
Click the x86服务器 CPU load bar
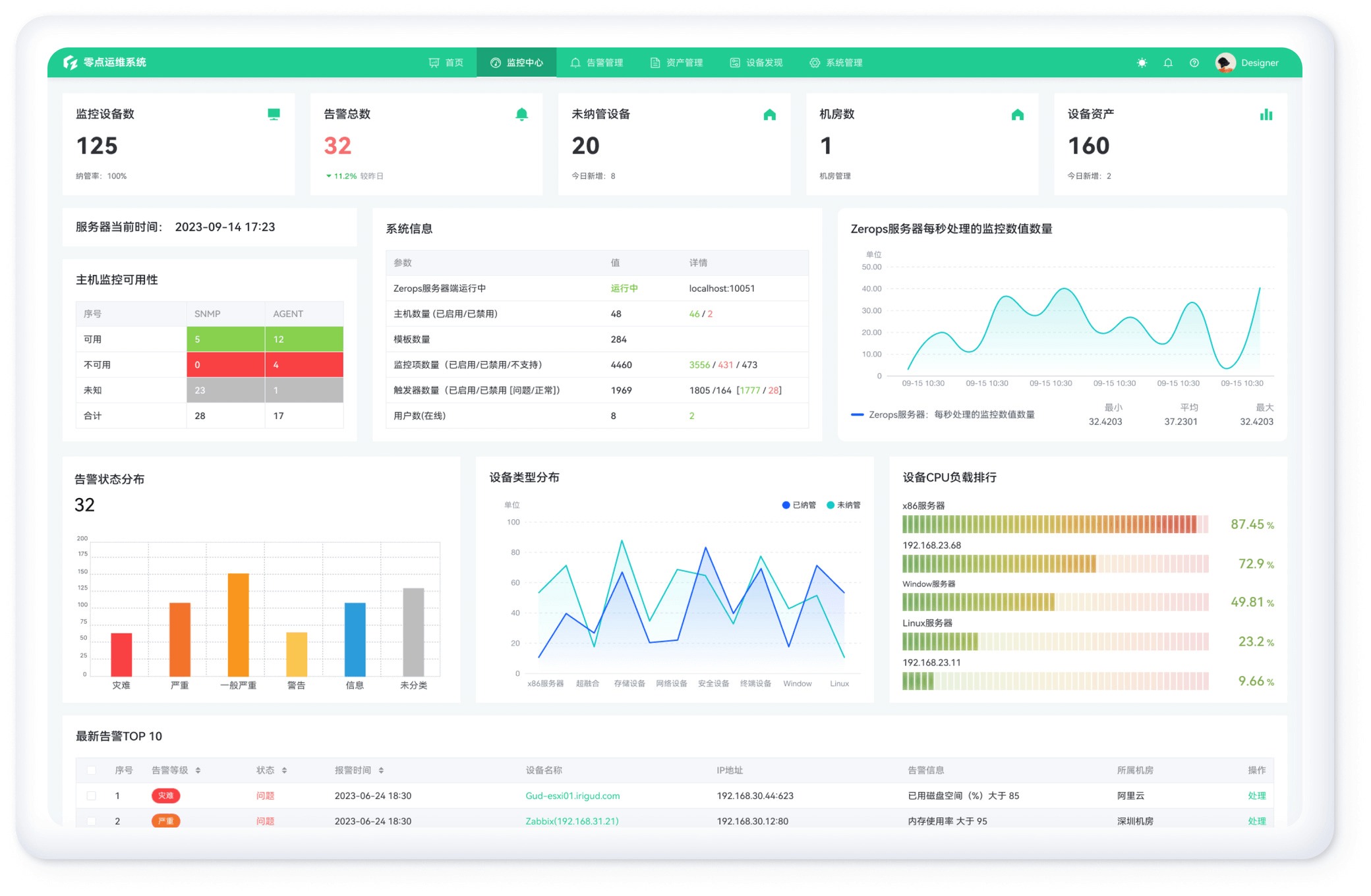click(x=1055, y=524)
